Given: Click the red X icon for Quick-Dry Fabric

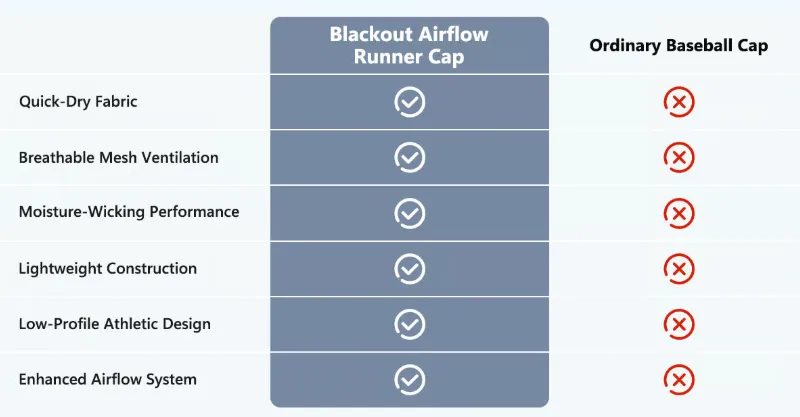Looking at the screenshot, I should pyautogui.click(x=679, y=102).
